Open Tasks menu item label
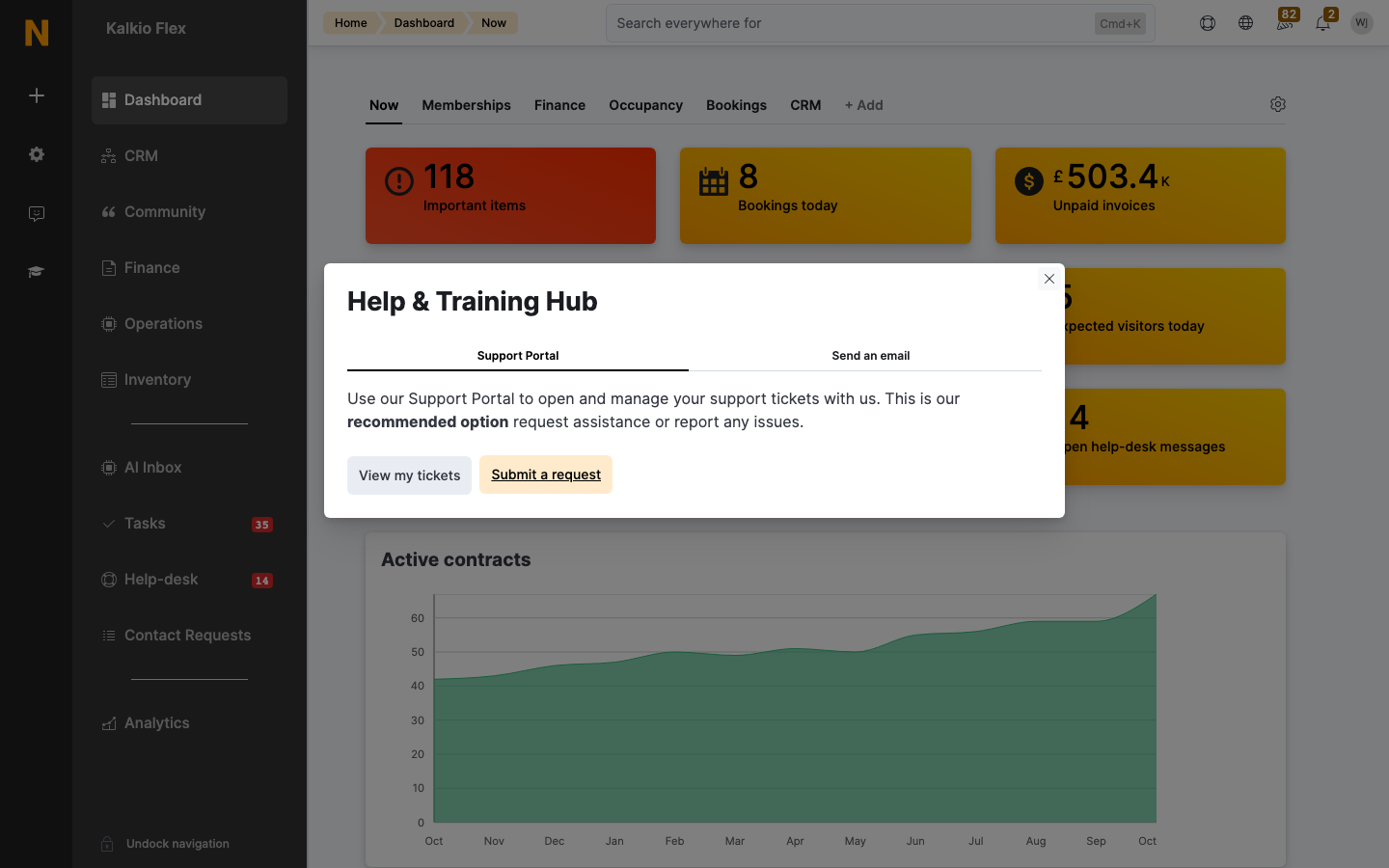The image size is (1389, 868). [145, 524]
